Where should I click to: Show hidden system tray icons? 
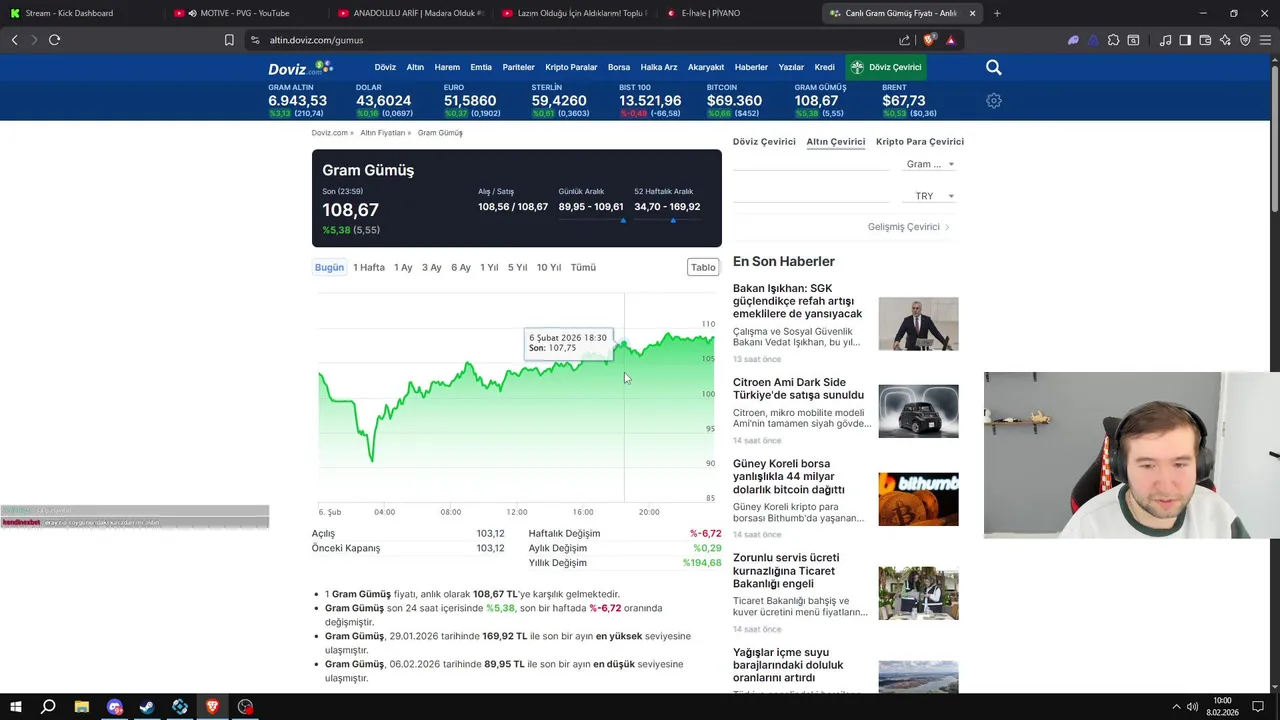1174,707
